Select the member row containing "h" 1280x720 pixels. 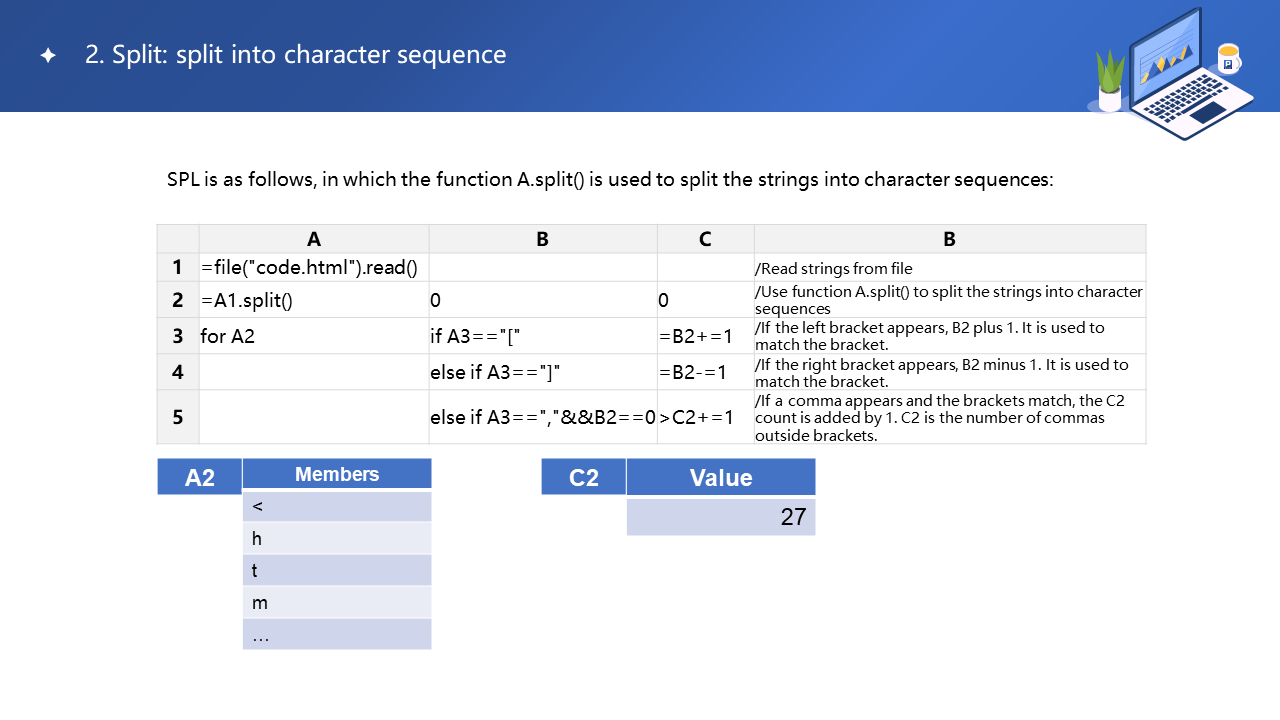pyautogui.click(x=337, y=538)
